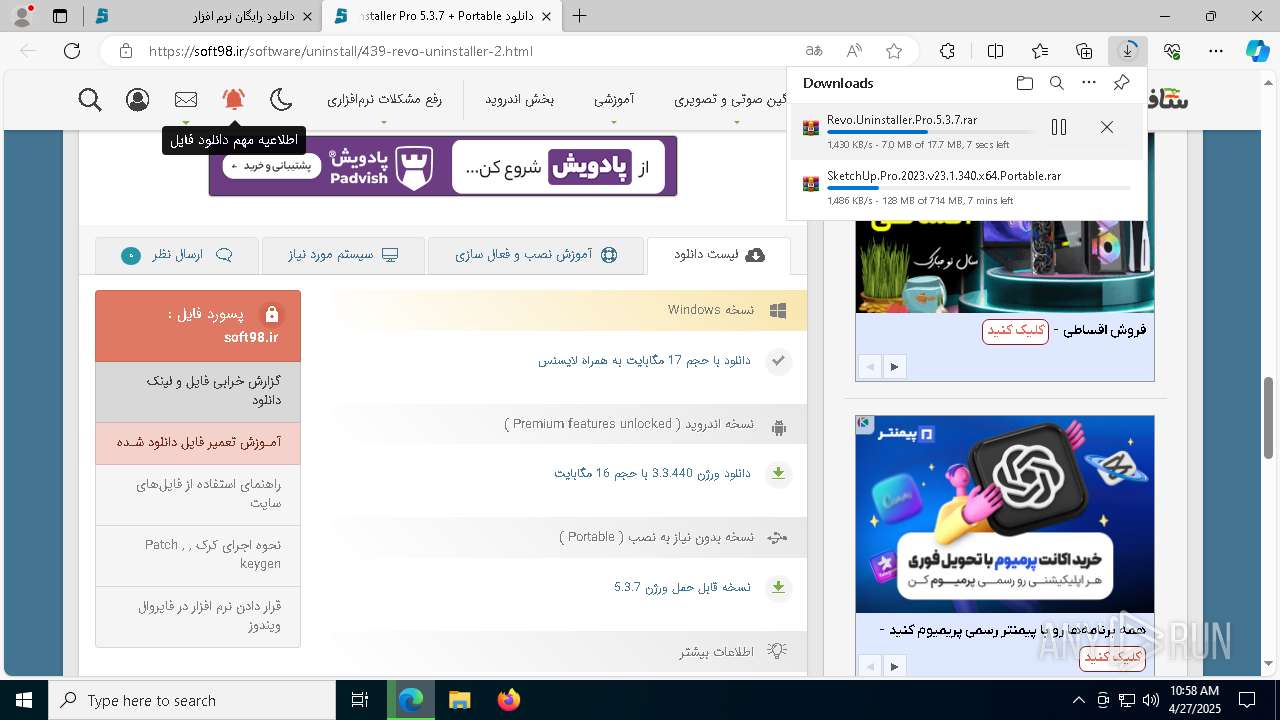The width and height of the screenshot is (1280, 720).
Task: View site information lock icon
Action: (x=124, y=51)
